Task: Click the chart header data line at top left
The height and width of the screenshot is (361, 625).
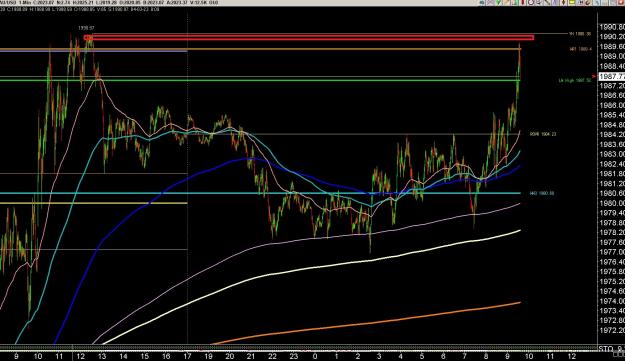Action: click(x=80, y=8)
